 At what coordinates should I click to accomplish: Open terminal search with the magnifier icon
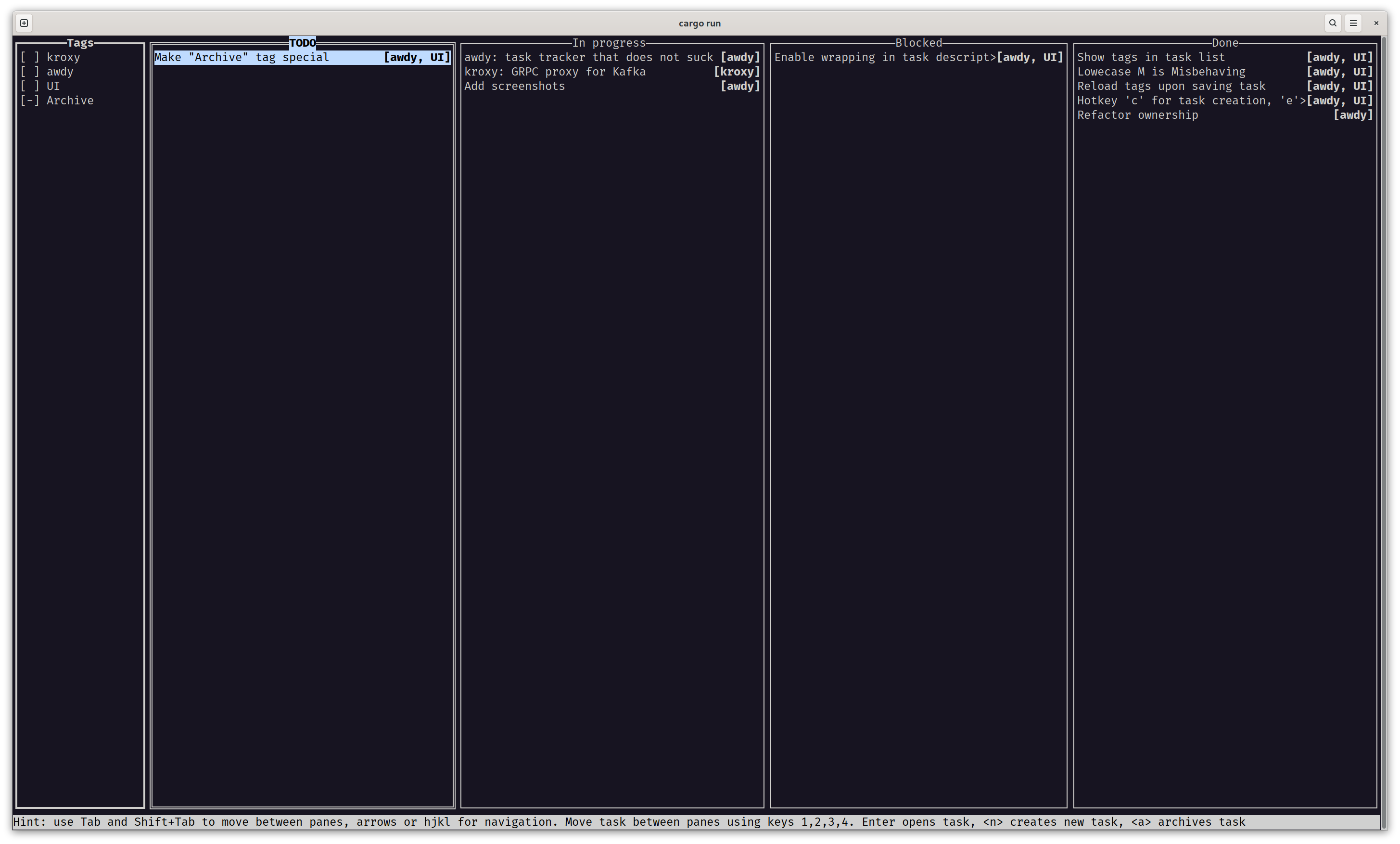(x=1332, y=23)
